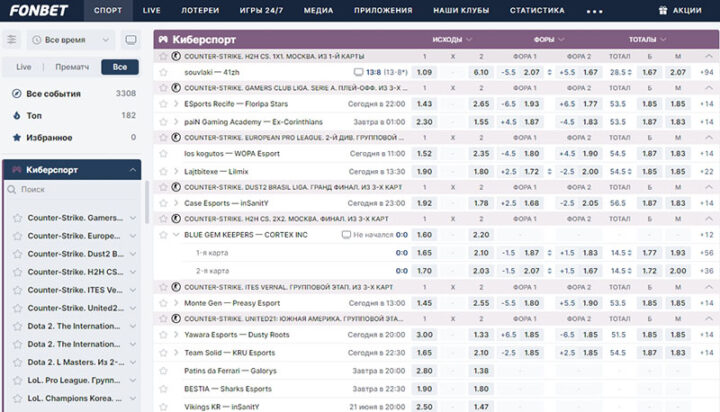
Task: Expand the ESports Recife — Floripa Stars match
Action: (x=176, y=104)
